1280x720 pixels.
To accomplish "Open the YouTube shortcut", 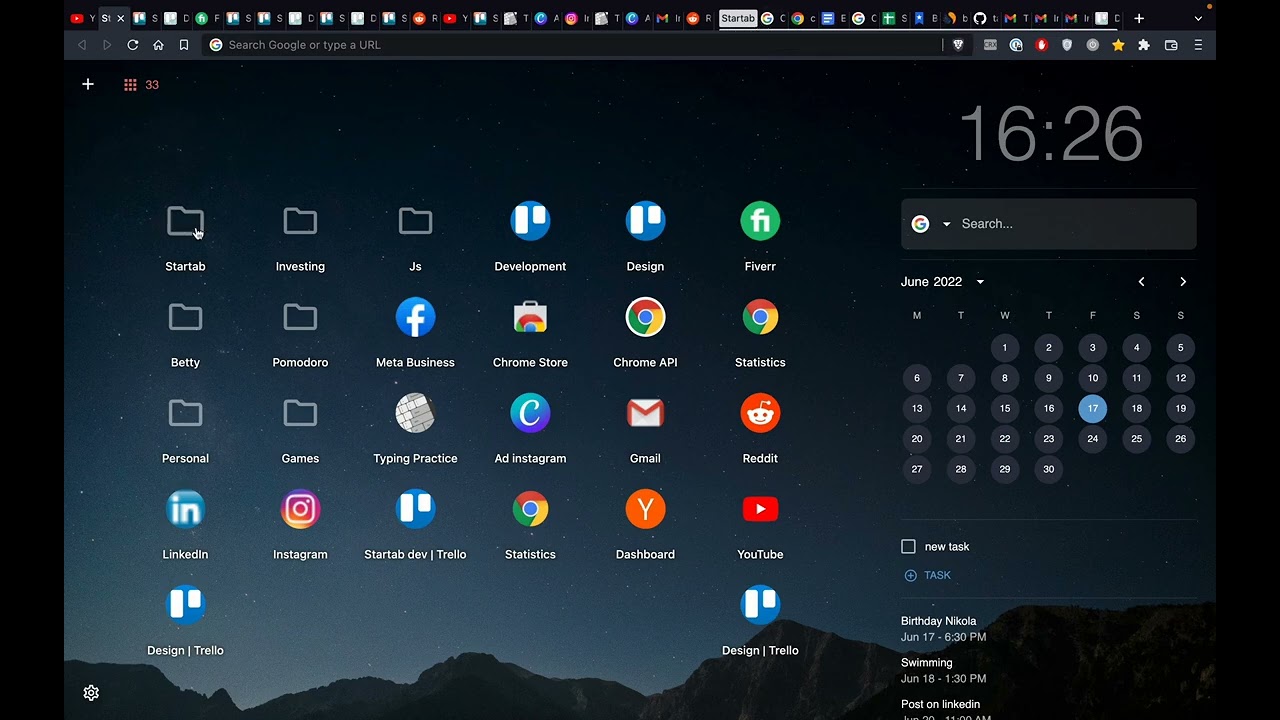I will pyautogui.click(x=760, y=509).
